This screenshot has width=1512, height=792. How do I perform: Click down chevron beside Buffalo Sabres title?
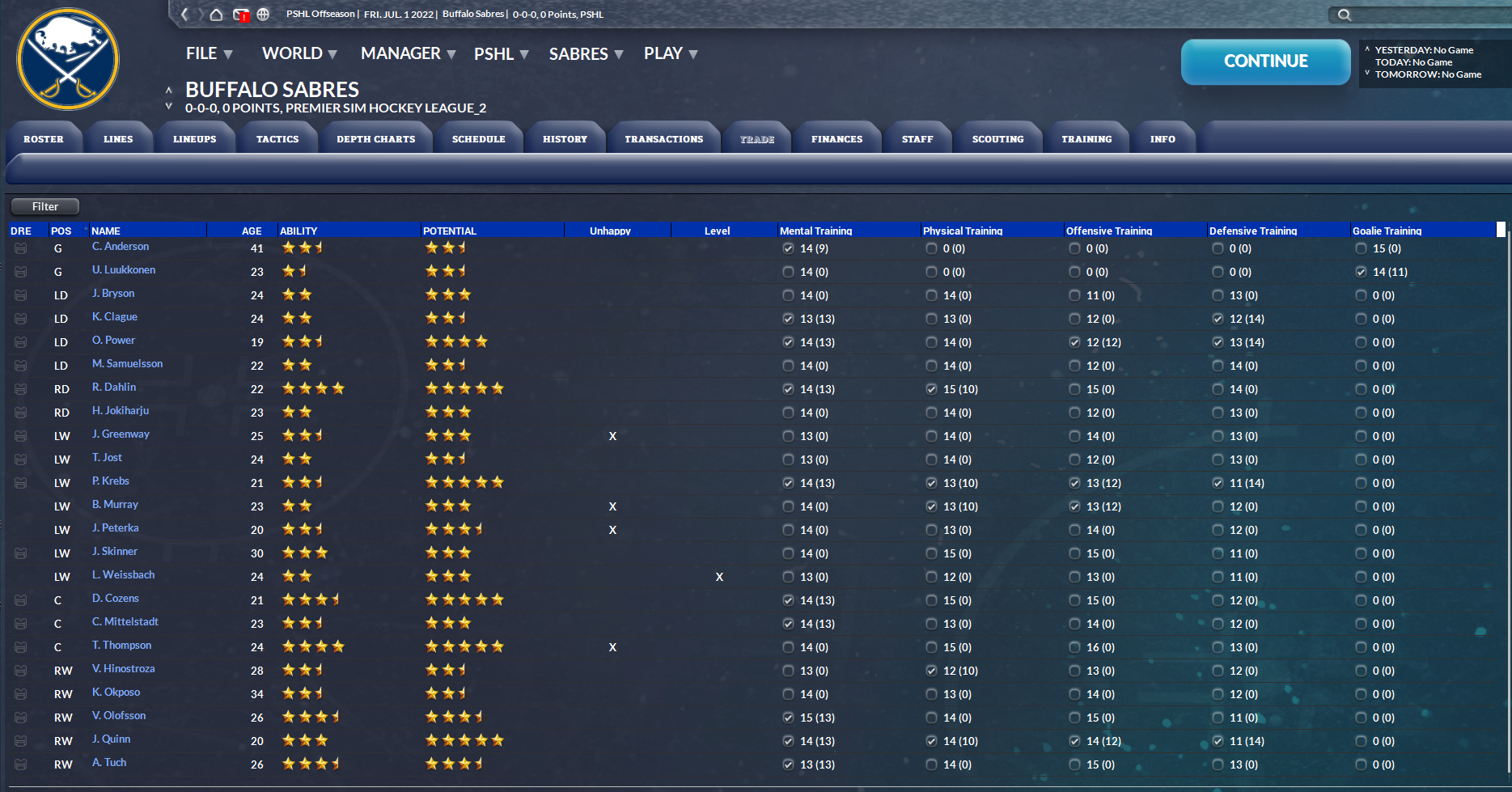(x=168, y=106)
